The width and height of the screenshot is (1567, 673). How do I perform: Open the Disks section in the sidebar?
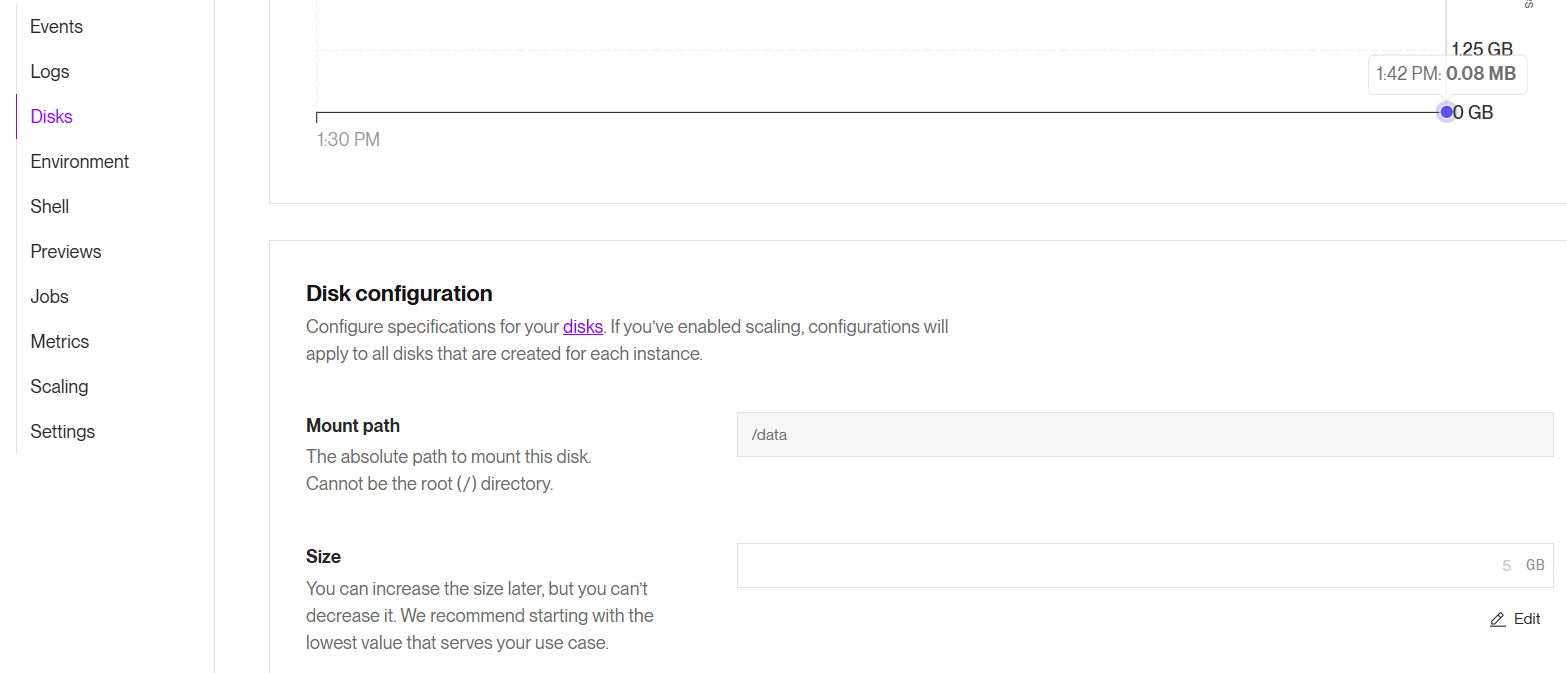click(50, 116)
